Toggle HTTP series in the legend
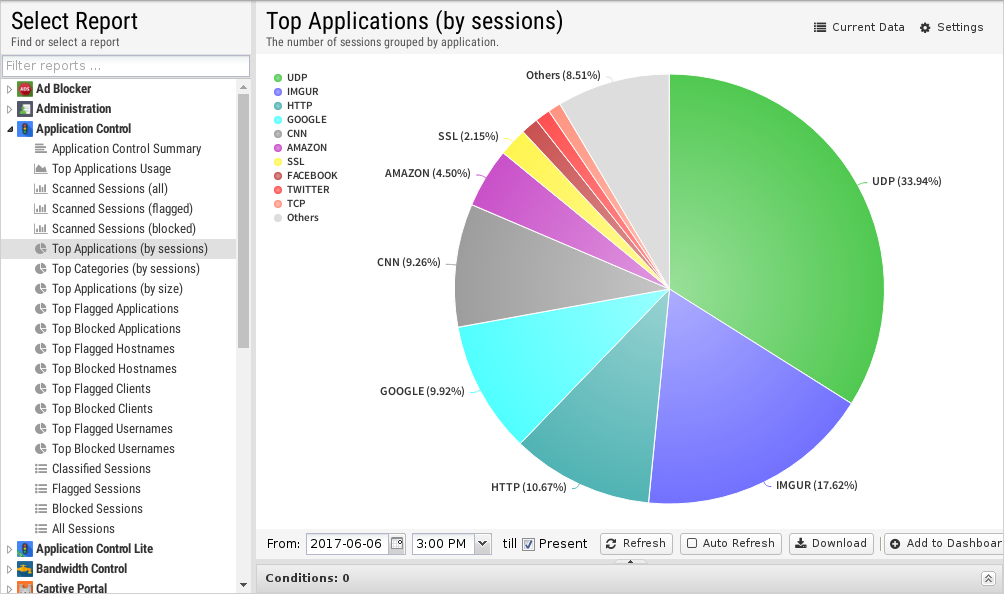1004x594 pixels. (293, 106)
